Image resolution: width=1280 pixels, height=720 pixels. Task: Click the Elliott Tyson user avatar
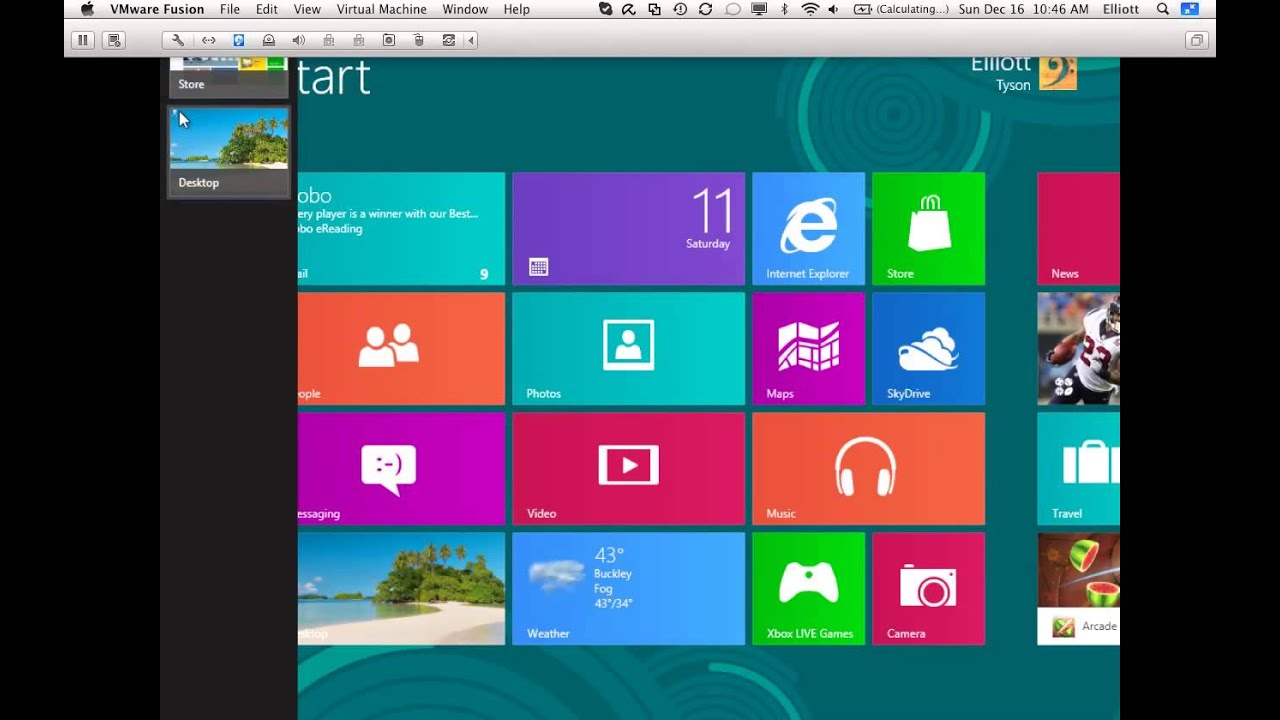[x=1058, y=73]
